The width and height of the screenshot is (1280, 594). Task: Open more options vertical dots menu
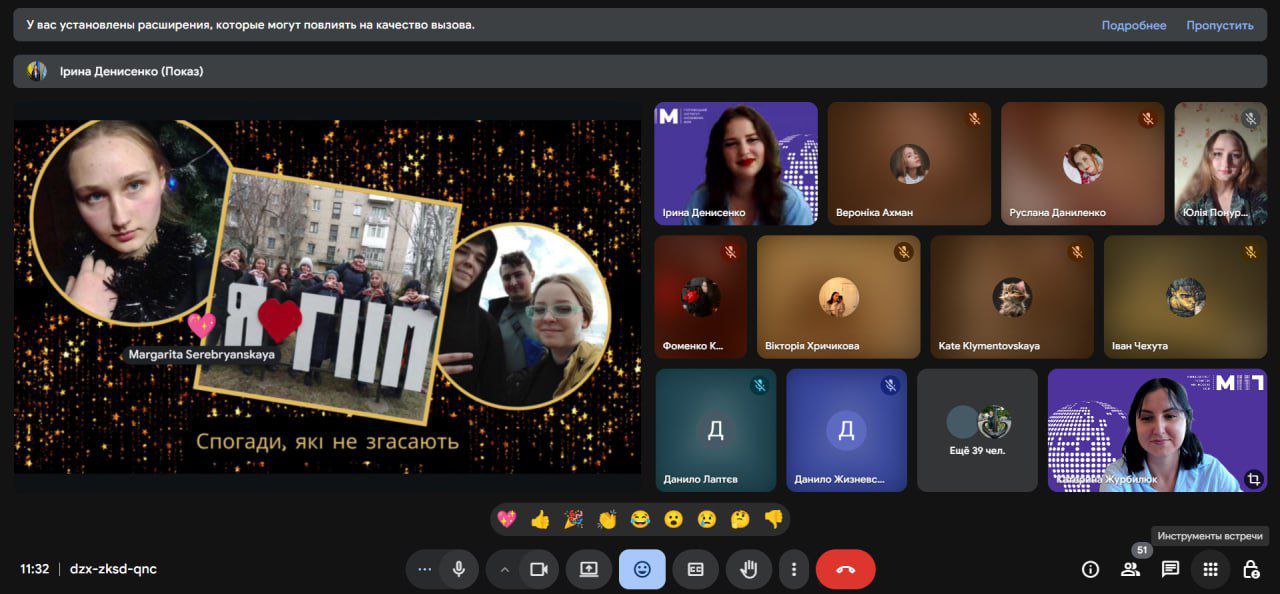click(x=794, y=569)
